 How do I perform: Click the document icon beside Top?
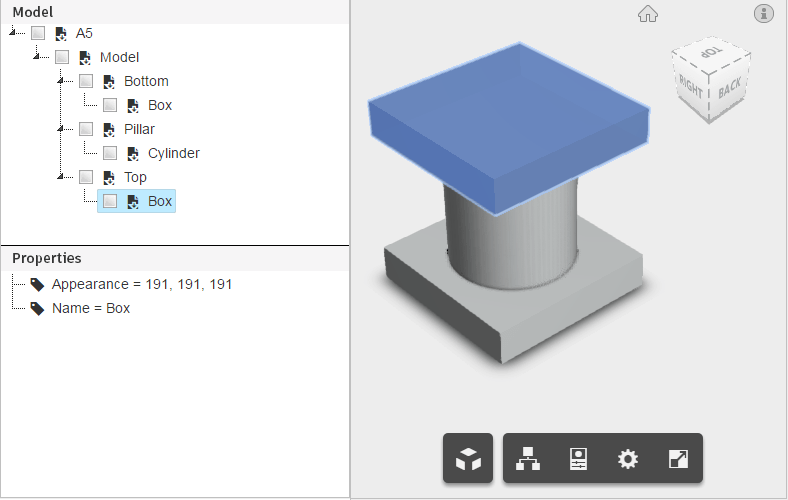(x=109, y=178)
